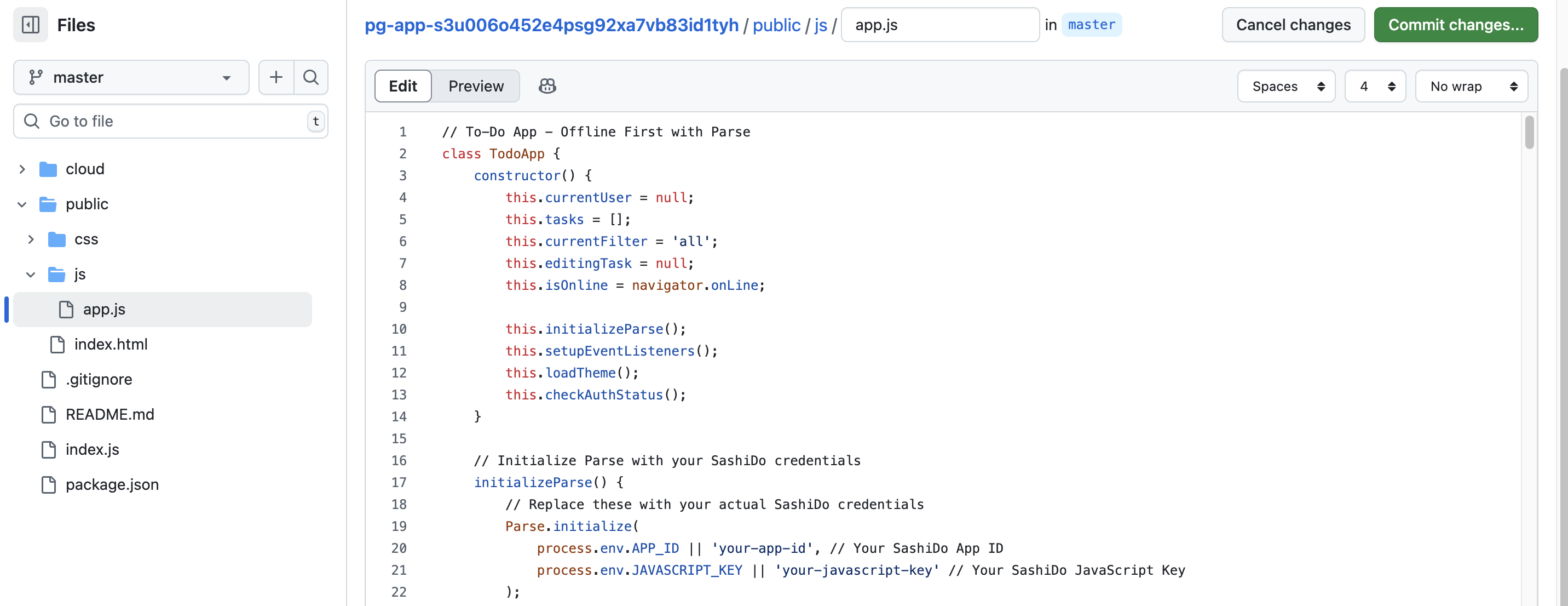Click the Files panel heading

[x=76, y=25]
